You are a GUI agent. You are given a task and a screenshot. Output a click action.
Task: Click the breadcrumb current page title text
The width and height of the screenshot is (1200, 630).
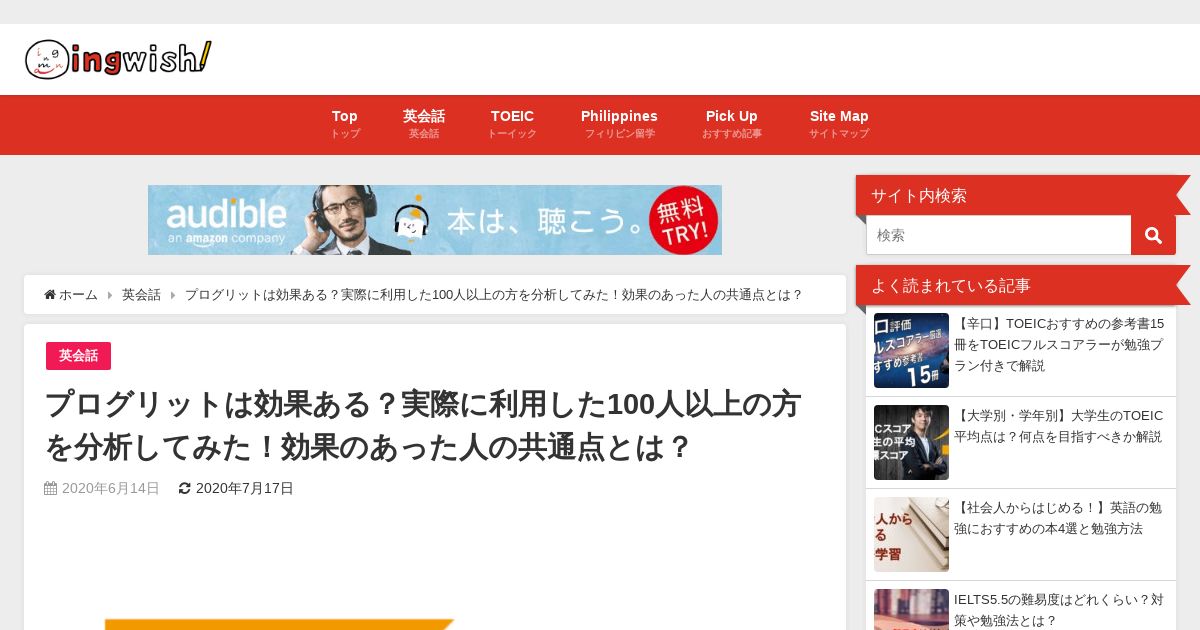494,295
